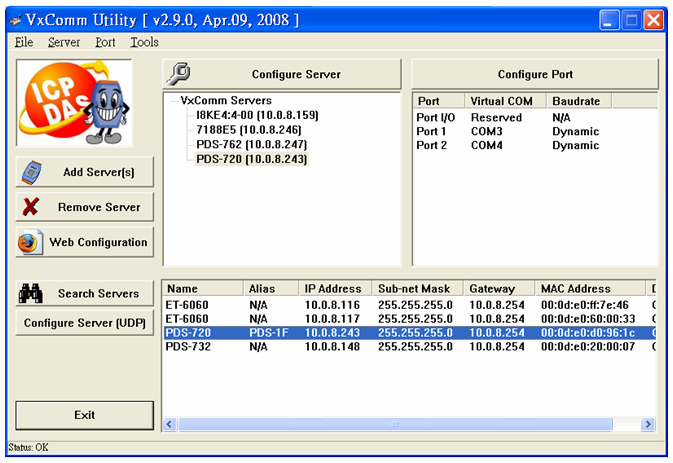
Task: Close the VxComm Utility window
Action: (653, 20)
